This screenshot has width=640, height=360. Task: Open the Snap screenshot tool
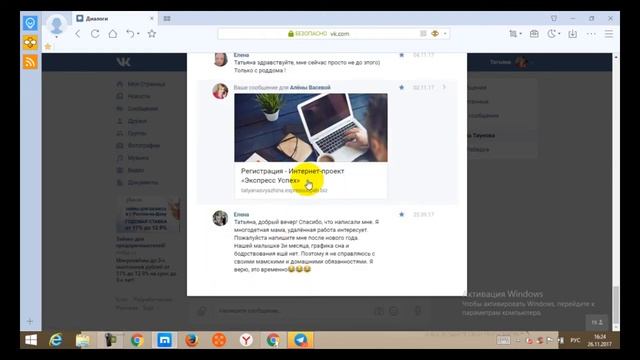513,34
